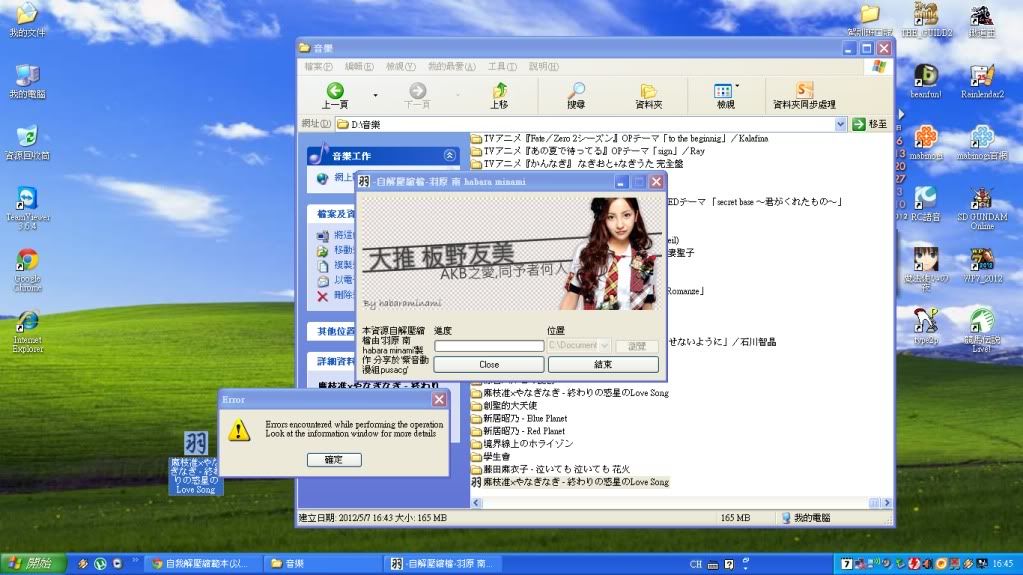Click the Windows Start (開始) button
This screenshot has width=1023, height=575.
(x=32, y=564)
